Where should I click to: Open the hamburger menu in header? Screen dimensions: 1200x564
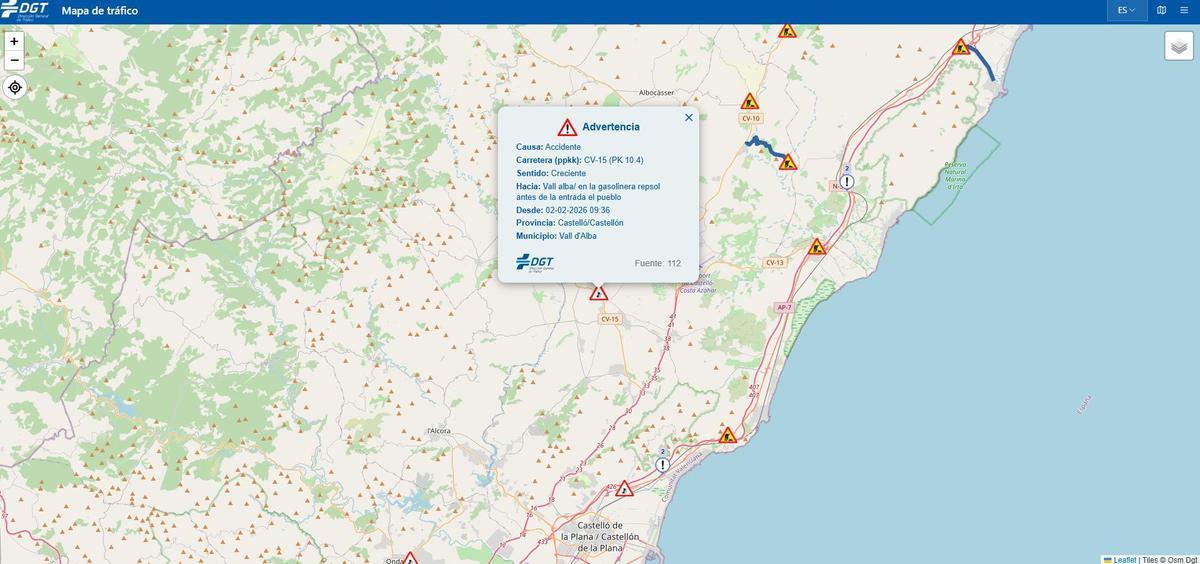pyautogui.click(x=1184, y=10)
